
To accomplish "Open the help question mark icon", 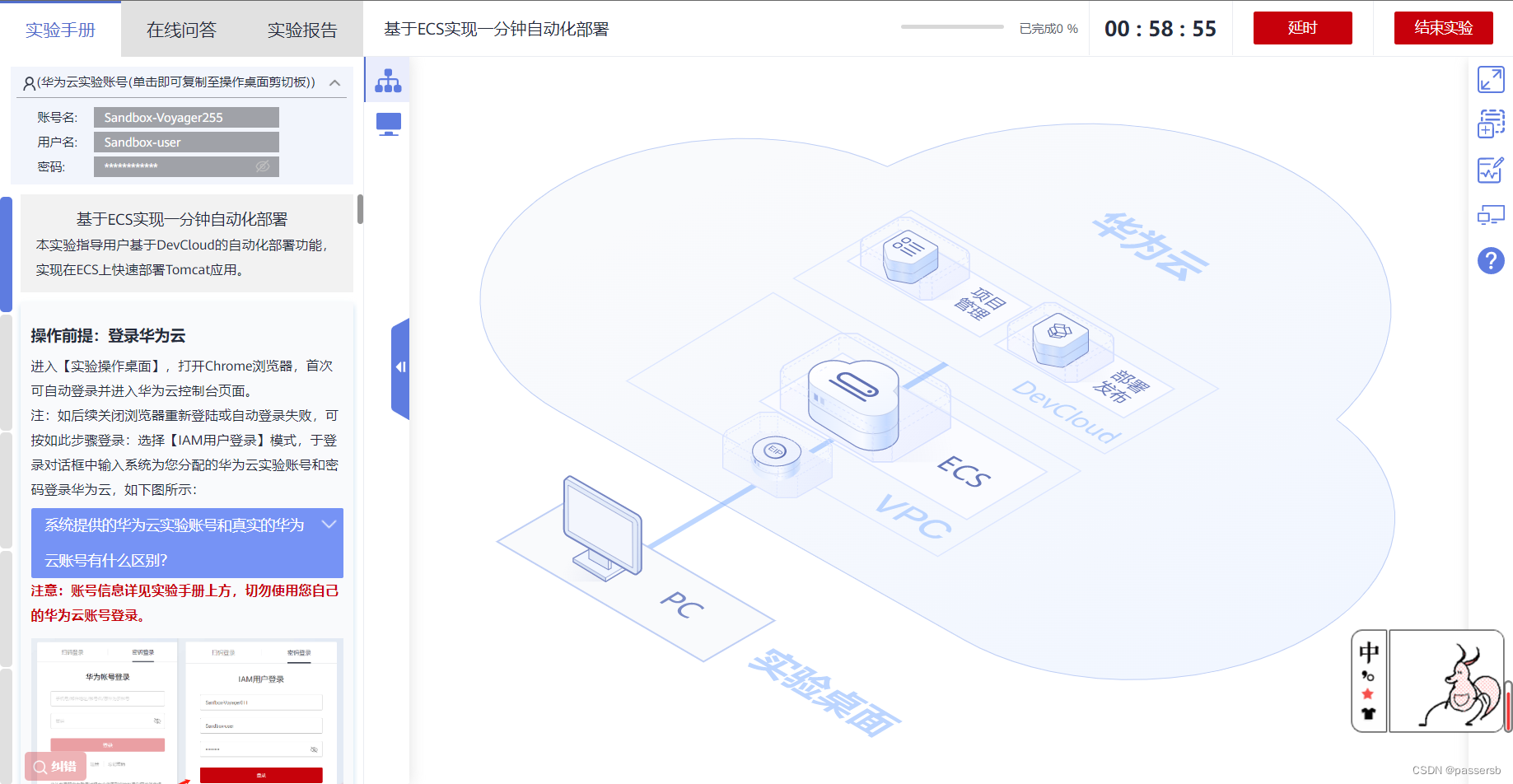I will tap(1491, 261).
